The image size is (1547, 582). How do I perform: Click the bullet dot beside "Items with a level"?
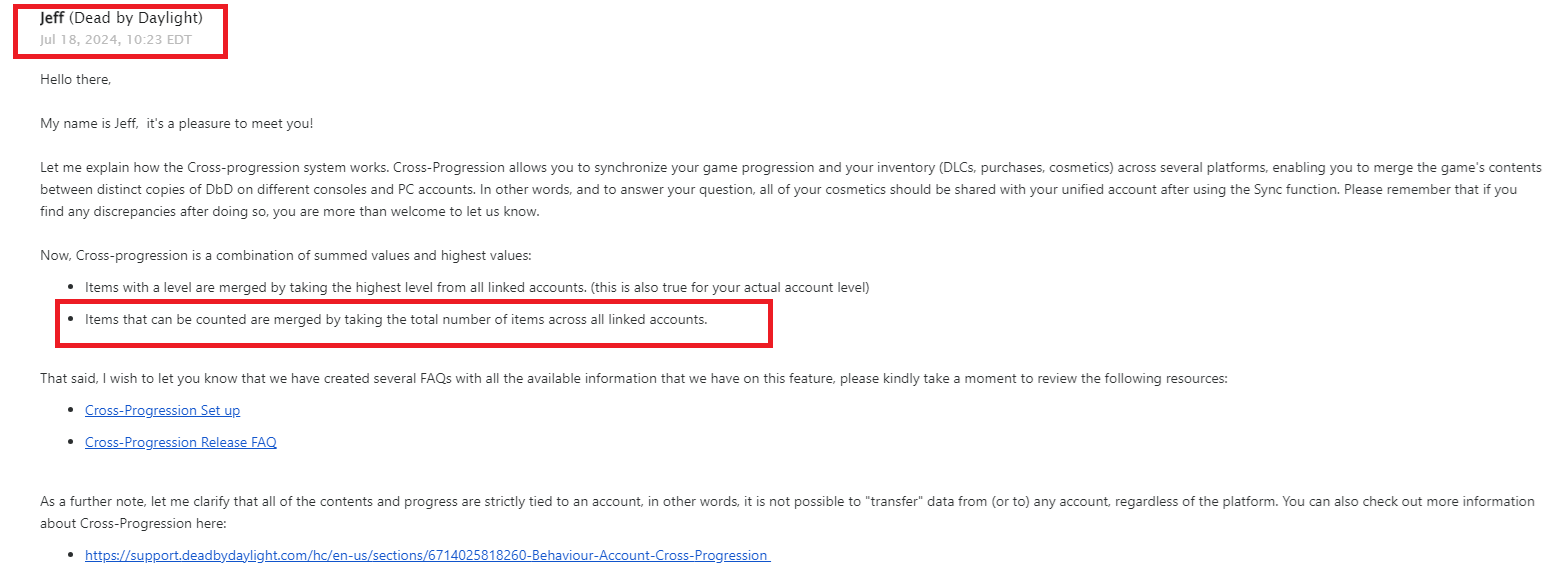pos(70,288)
